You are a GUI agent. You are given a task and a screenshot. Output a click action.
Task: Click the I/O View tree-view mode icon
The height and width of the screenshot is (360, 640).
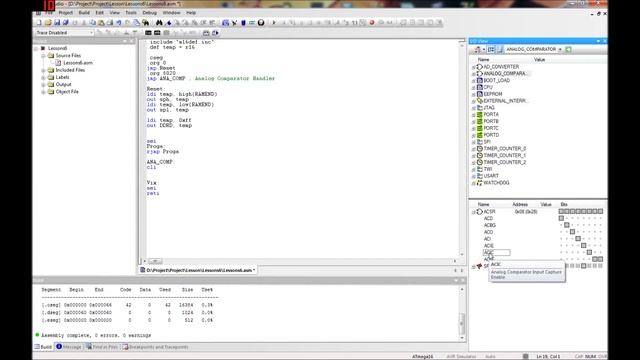click(491, 49)
